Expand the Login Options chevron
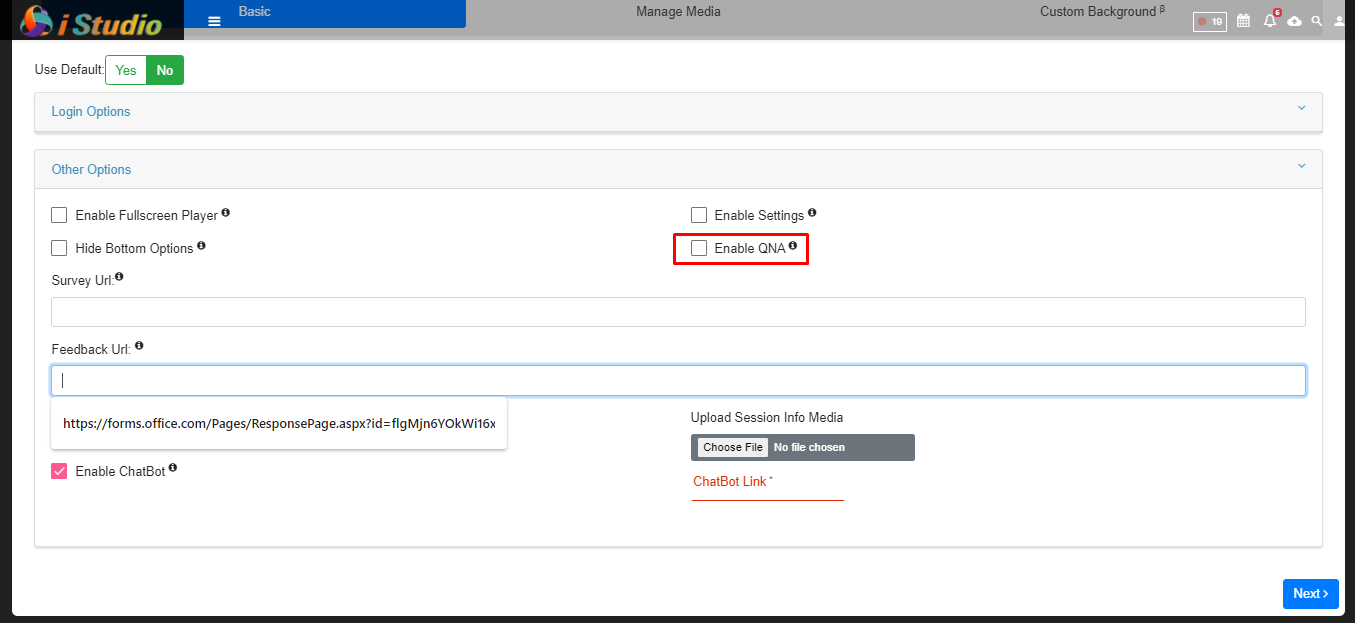Image resolution: width=1355 pixels, height=623 pixels. [x=1301, y=109]
